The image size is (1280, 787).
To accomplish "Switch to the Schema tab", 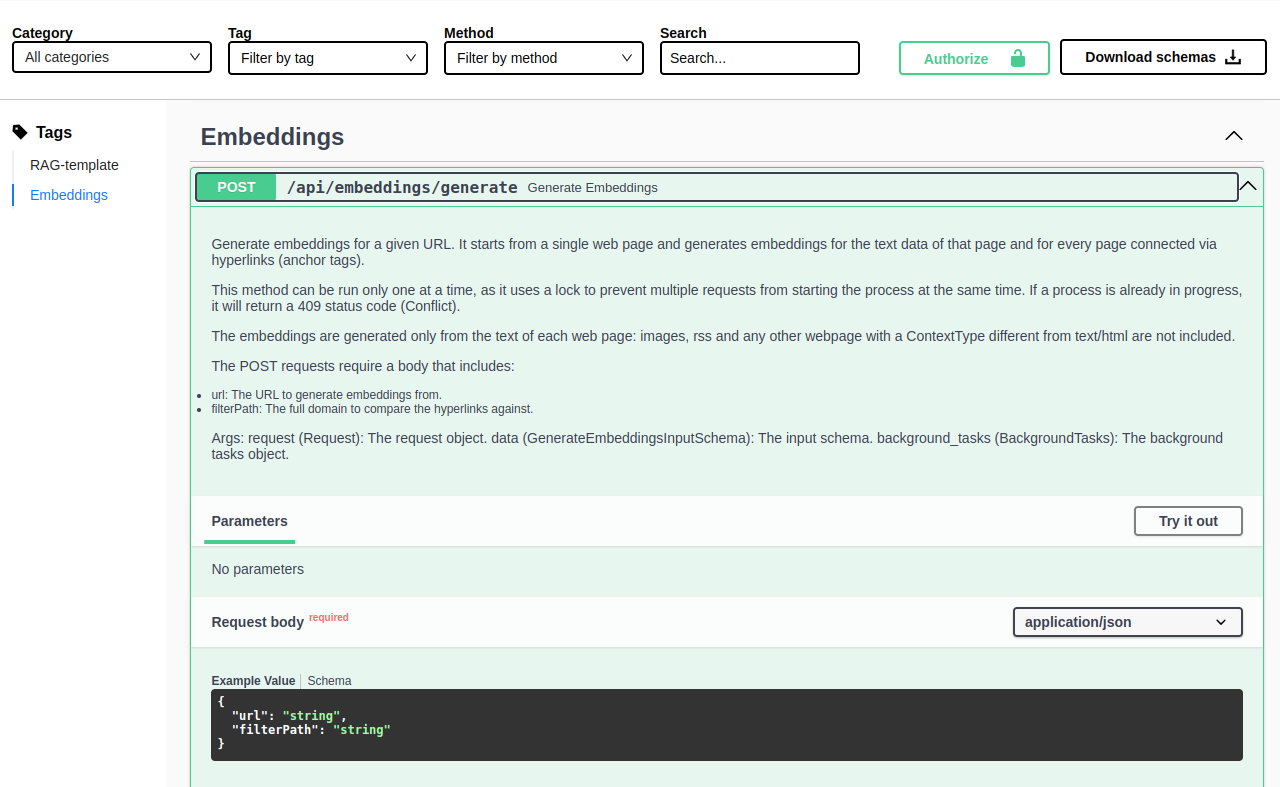I will coord(329,680).
